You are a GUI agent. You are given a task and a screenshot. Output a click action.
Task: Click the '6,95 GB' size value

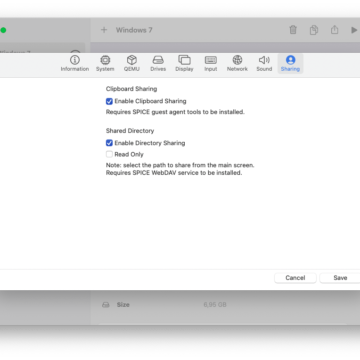[x=215, y=305]
